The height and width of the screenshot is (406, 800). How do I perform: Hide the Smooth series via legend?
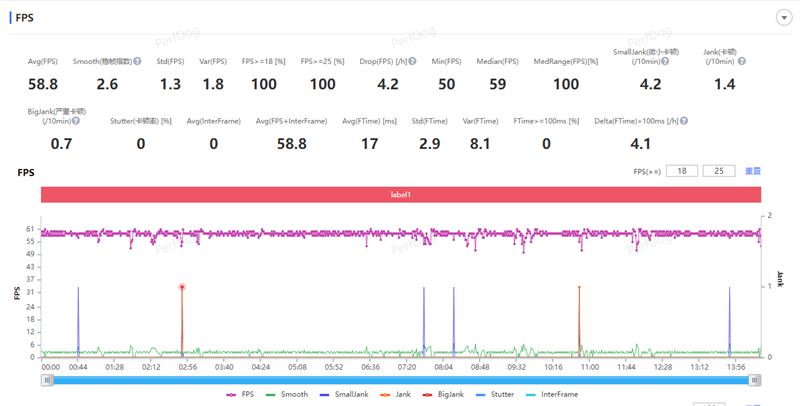click(x=286, y=395)
